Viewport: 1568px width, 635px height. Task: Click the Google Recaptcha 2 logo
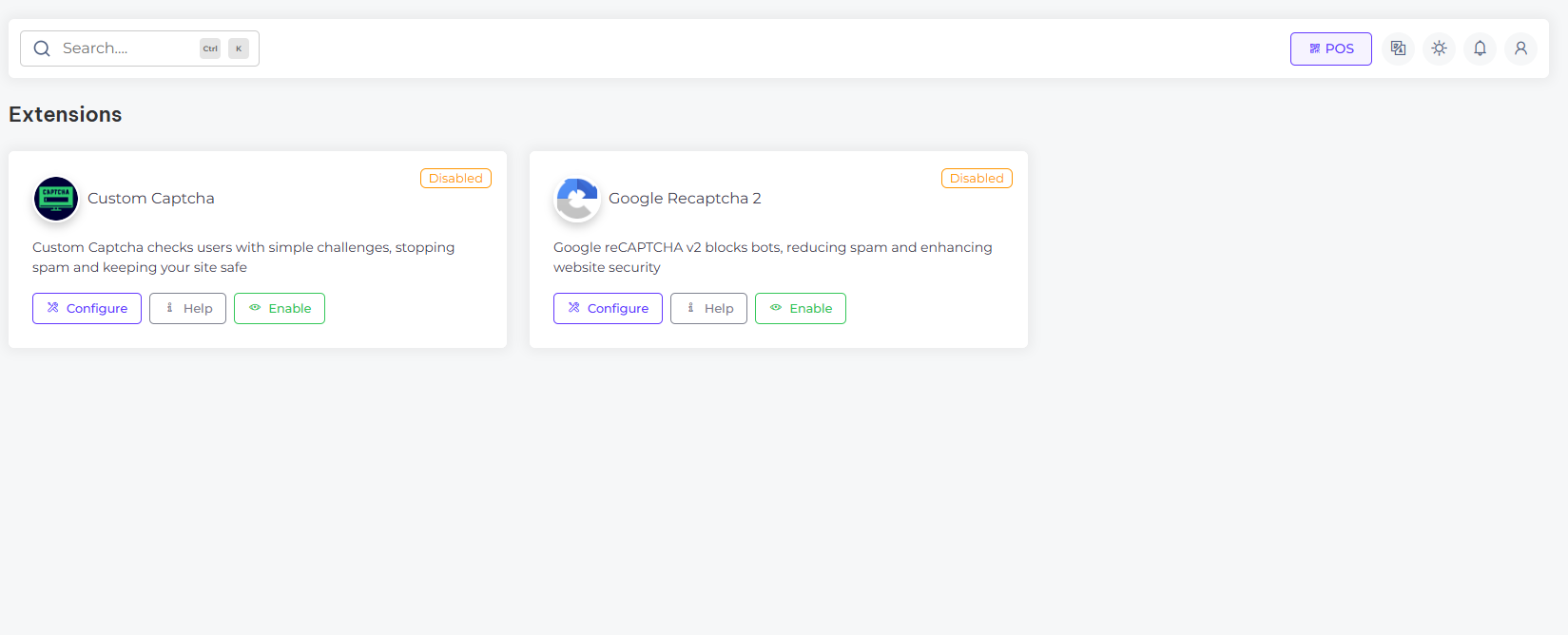tap(577, 199)
